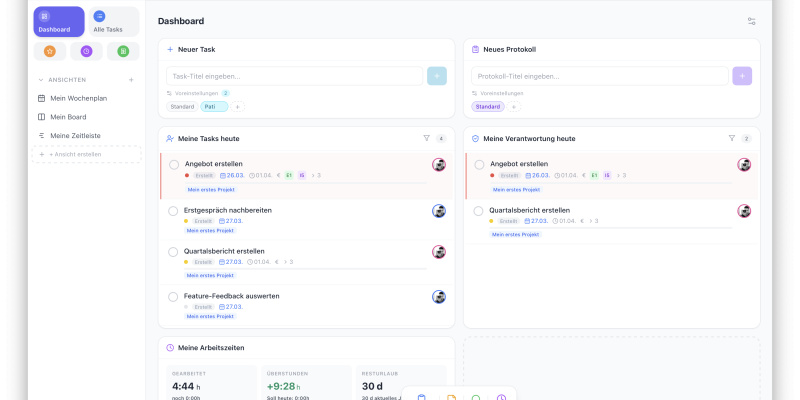The height and width of the screenshot is (400, 800).
Task: Open the Erstellt status of Angebot erstellen in Meine Tasks
Action: (x=205, y=176)
